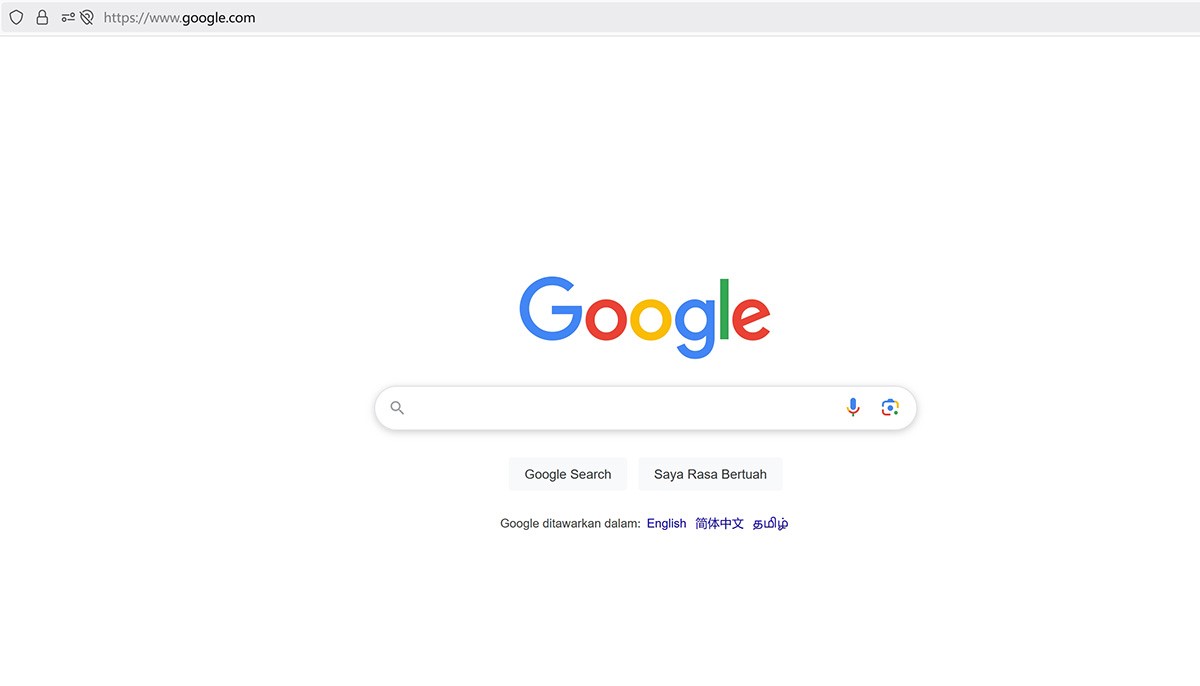Image resolution: width=1200 pixels, height=686 pixels.
Task: Click the 'Google ditawarkan dalam:' label text
Action: [x=570, y=523]
